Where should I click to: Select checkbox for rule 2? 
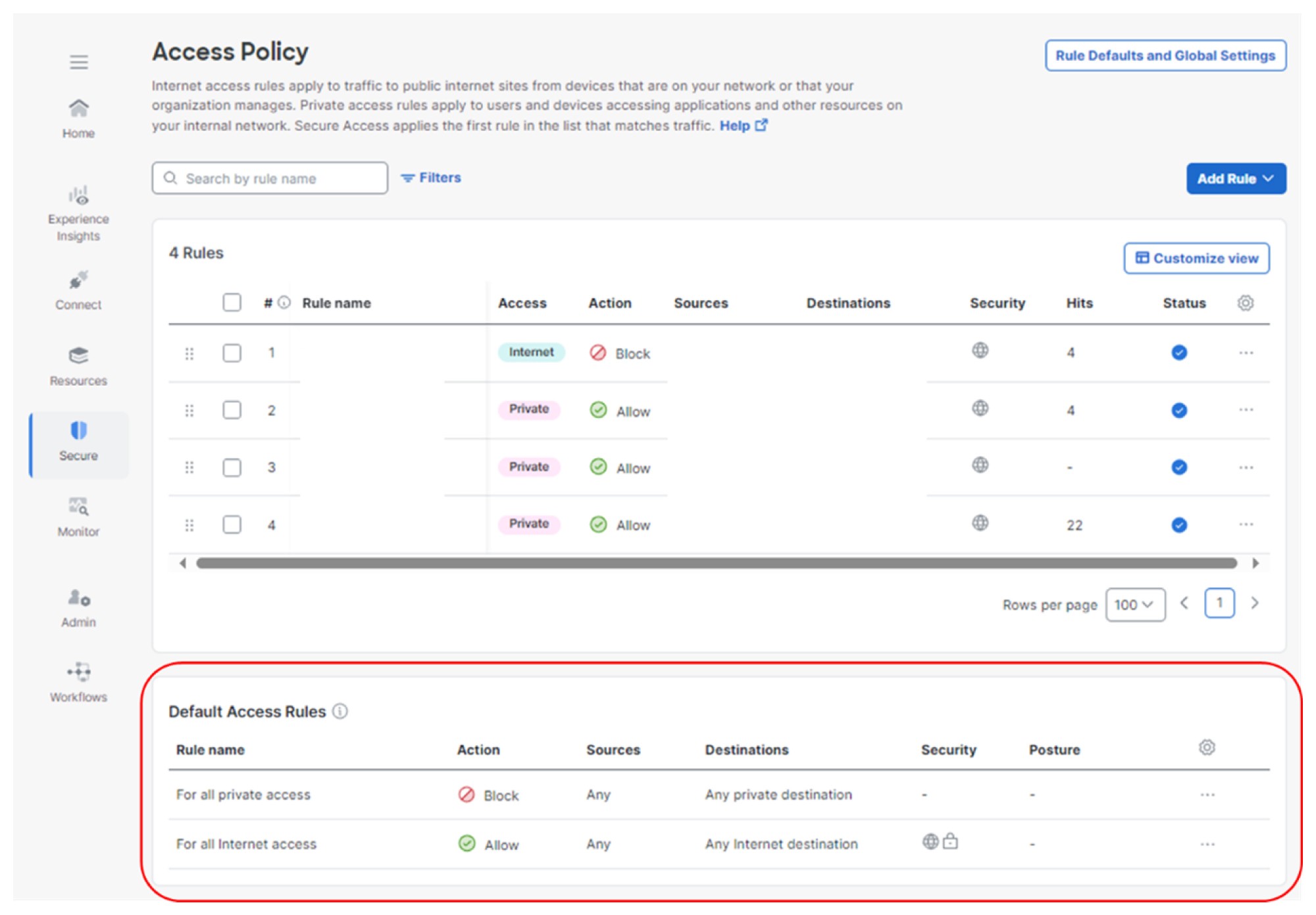[x=232, y=410]
